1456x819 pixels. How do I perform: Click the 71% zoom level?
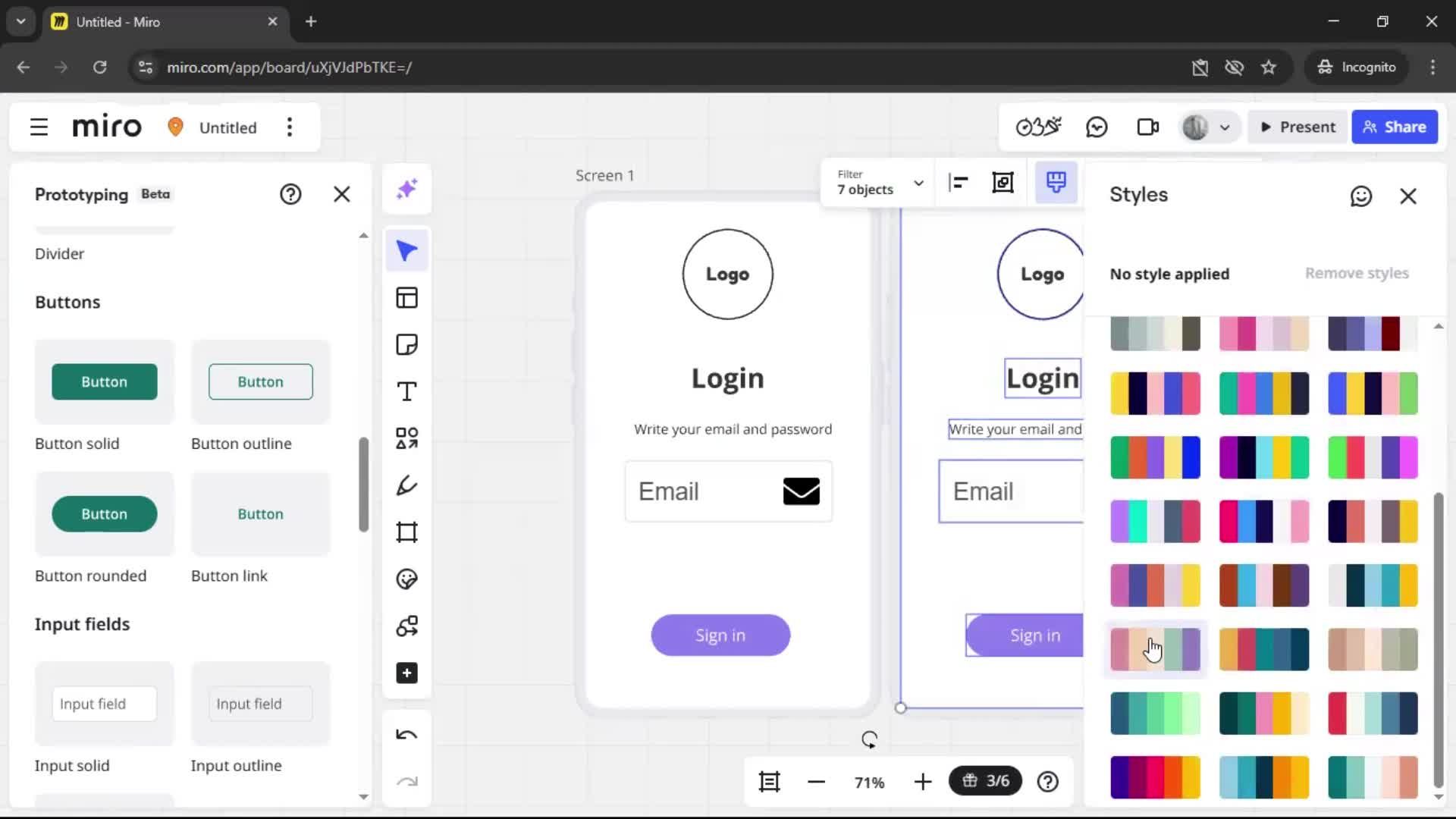tap(869, 783)
